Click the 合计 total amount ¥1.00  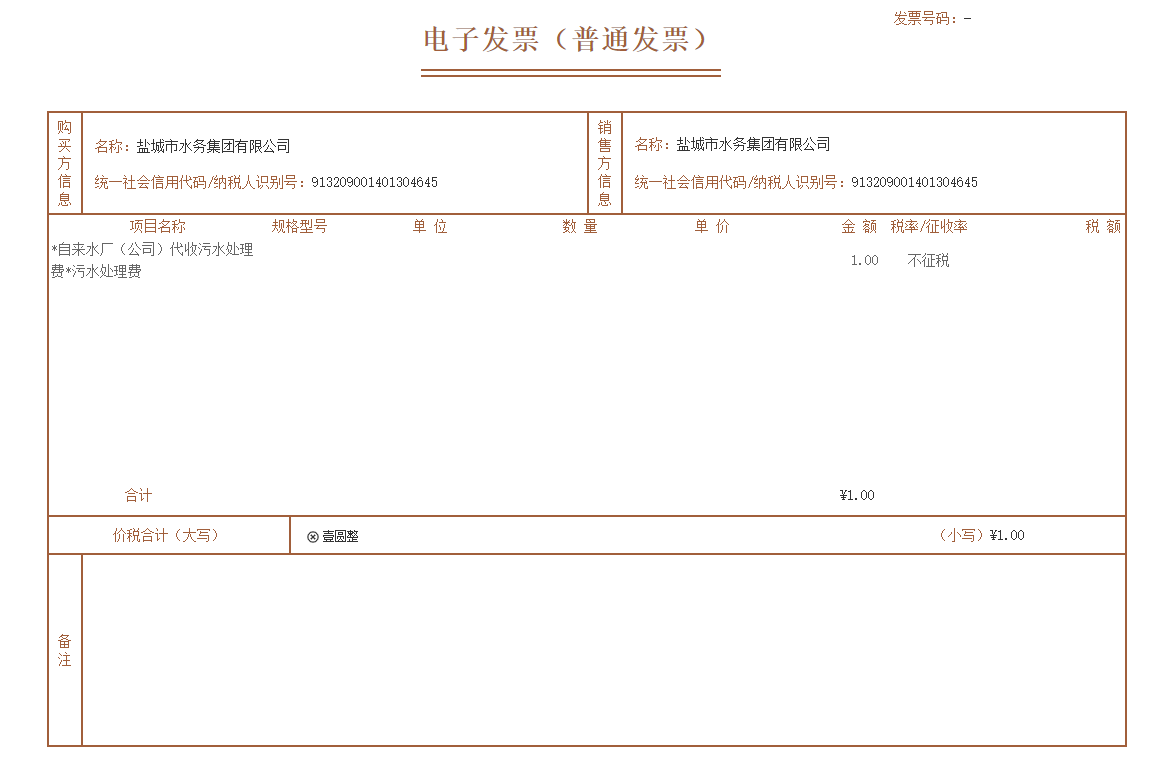(857, 496)
